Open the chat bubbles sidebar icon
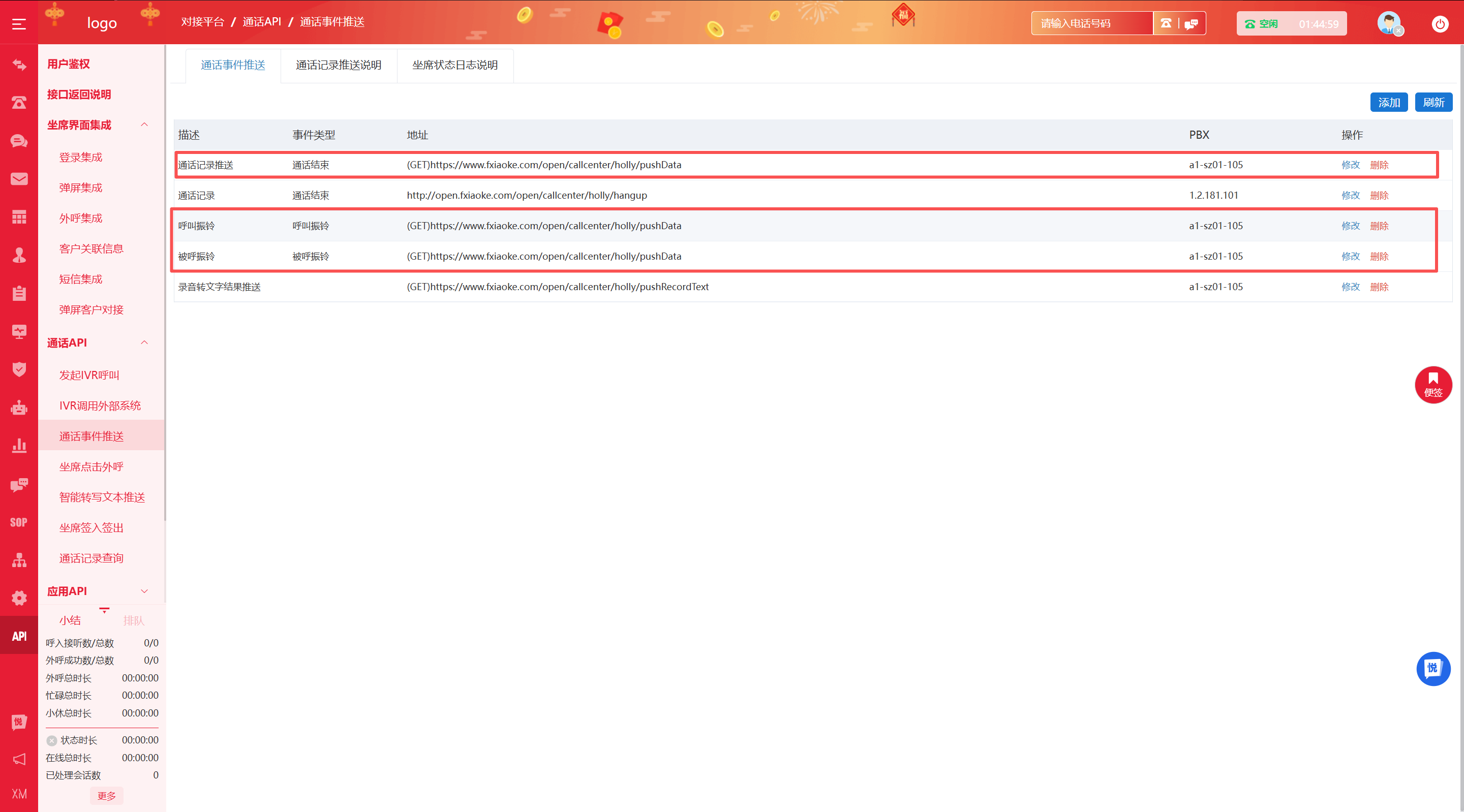1464x812 pixels. click(19, 141)
